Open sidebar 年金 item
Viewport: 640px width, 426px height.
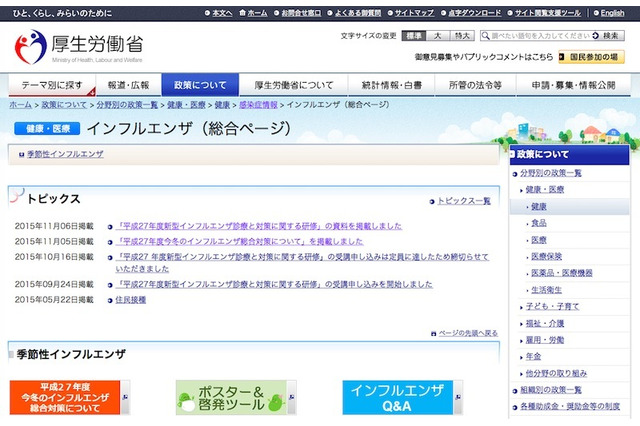click(533, 357)
